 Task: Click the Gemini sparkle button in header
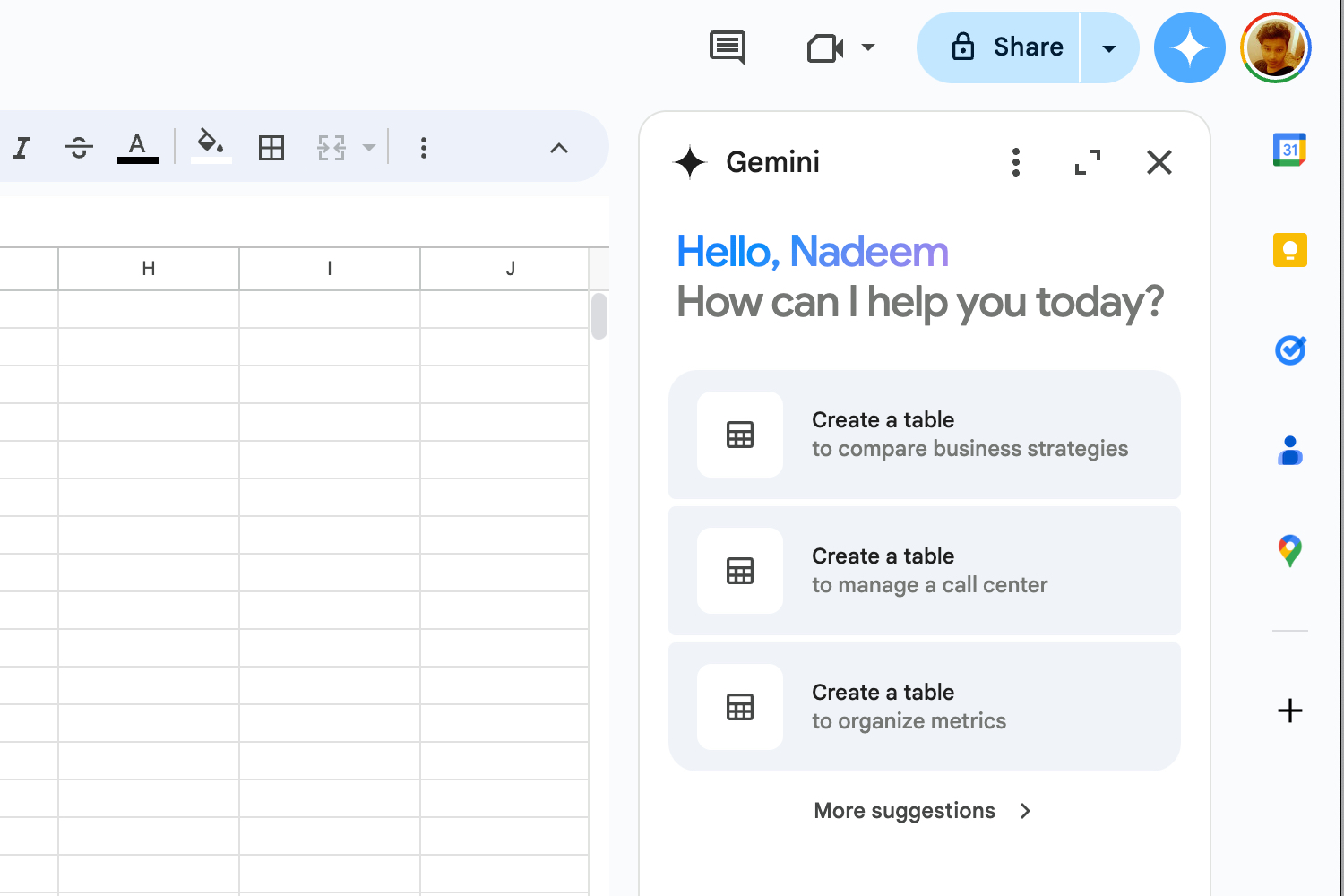(x=1189, y=48)
